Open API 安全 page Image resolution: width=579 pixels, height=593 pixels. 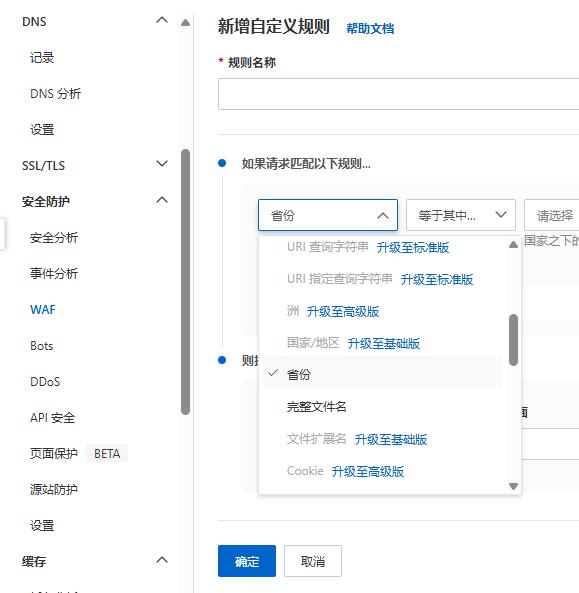click(x=53, y=418)
